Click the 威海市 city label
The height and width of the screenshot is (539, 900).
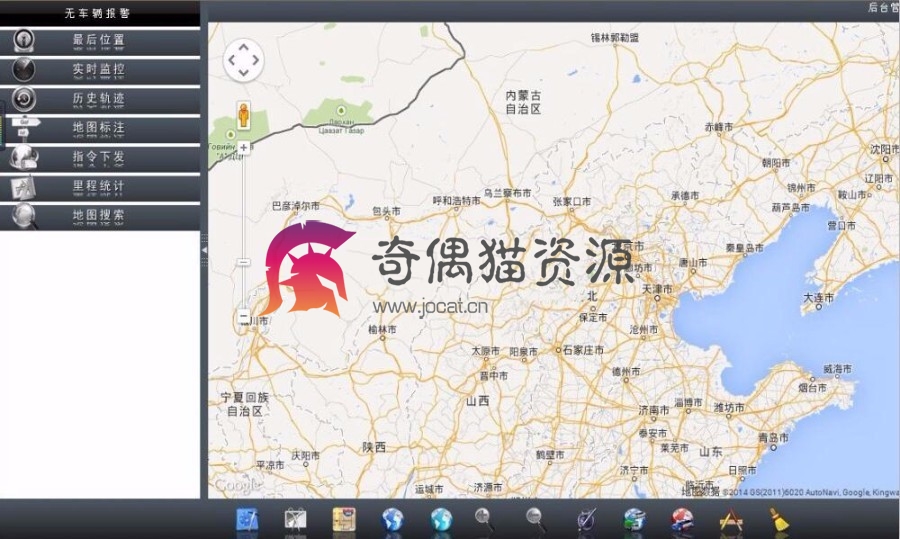(837, 369)
